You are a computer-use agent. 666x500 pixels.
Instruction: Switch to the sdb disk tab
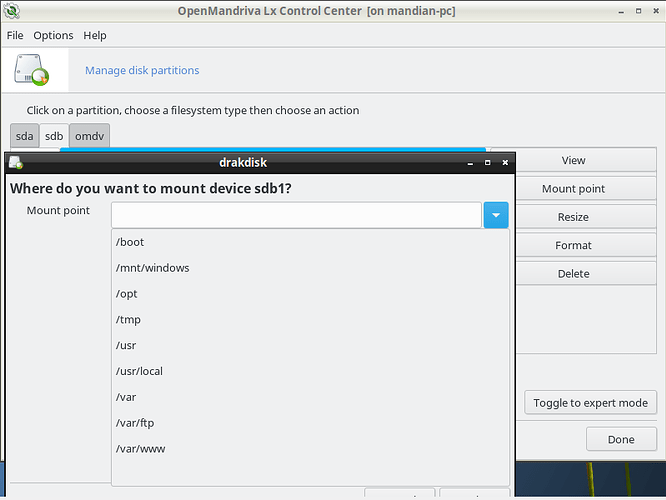tap(54, 136)
